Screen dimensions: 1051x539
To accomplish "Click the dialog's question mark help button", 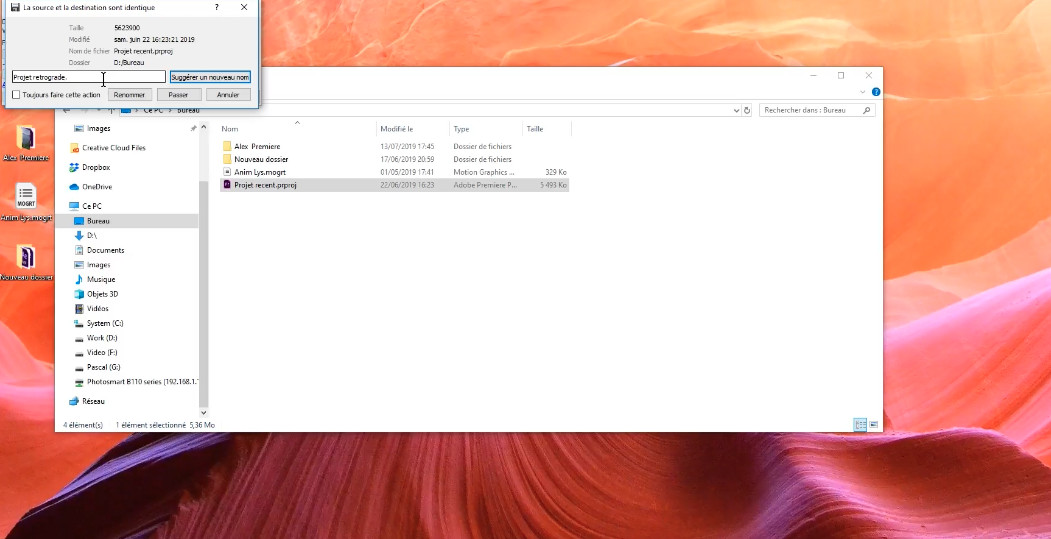I will coord(217,7).
